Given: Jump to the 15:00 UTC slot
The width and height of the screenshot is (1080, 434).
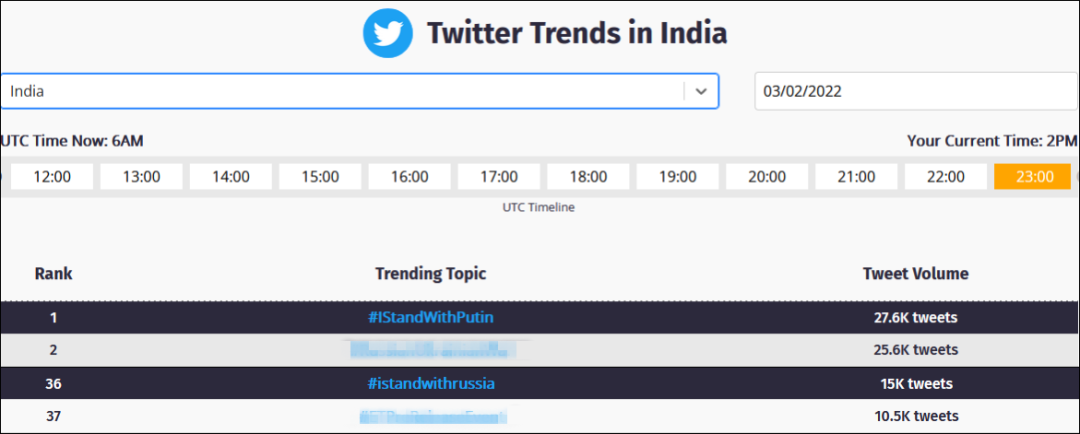Looking at the screenshot, I should coord(320,176).
